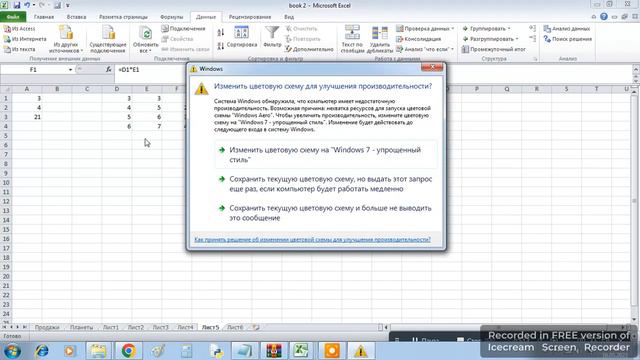Screen dimensions: 640x360
Task: Open sheet tab Лист6
Action: 235,327
